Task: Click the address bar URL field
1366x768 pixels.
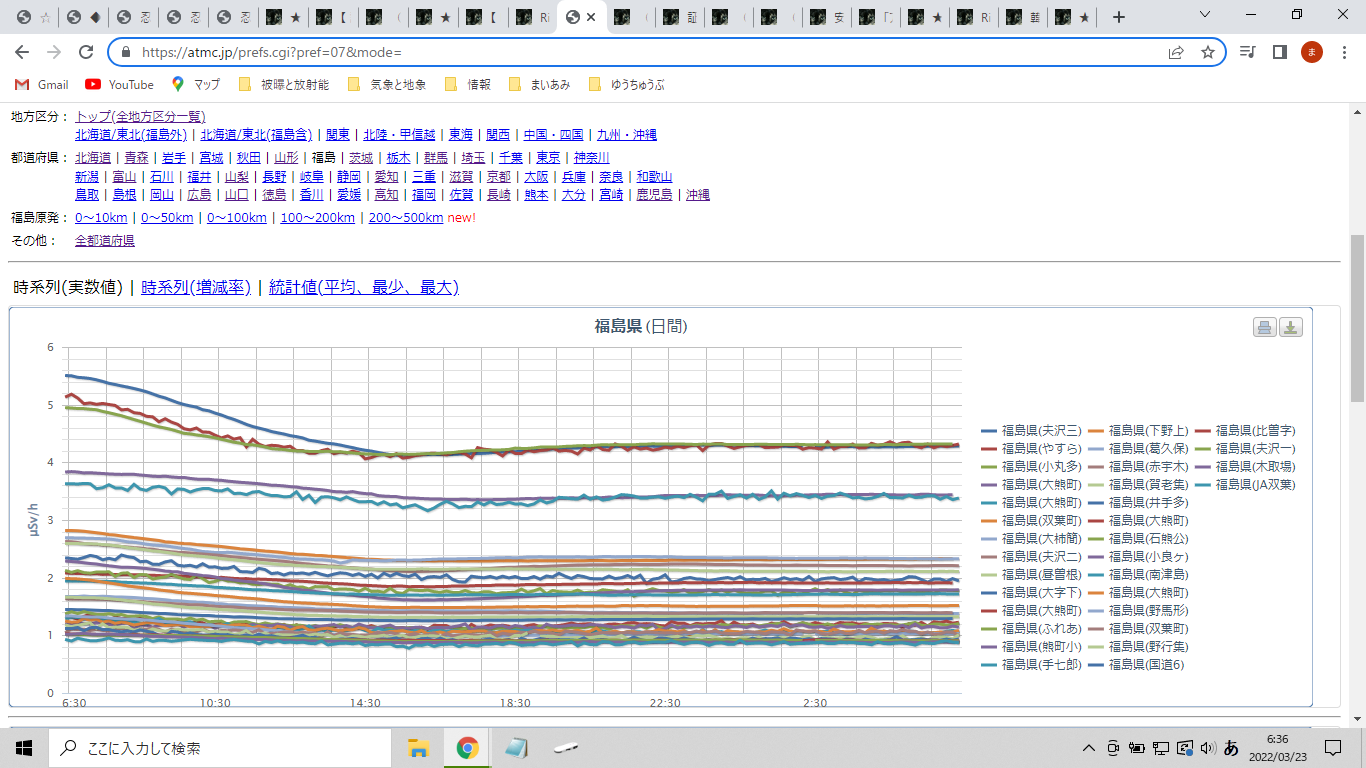Action: click(x=650, y=52)
